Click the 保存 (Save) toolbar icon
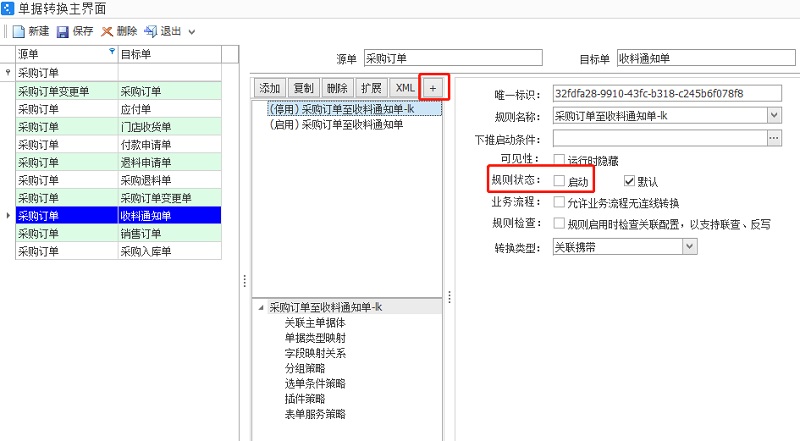The image size is (800, 441). [x=63, y=31]
